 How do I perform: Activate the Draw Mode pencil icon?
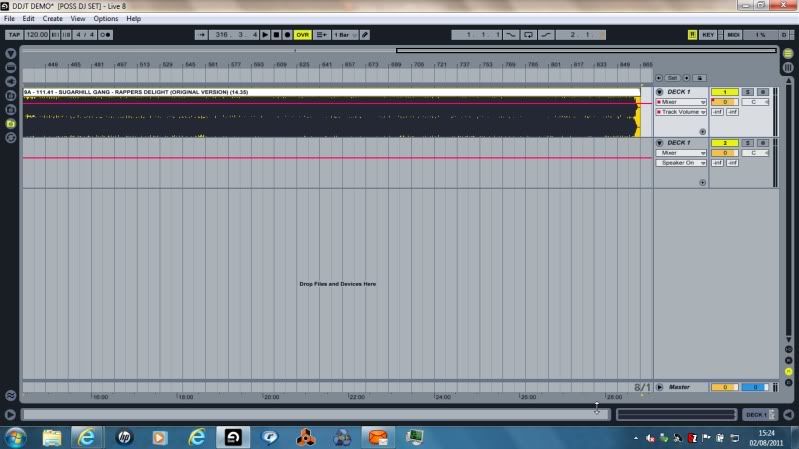[x=365, y=34]
